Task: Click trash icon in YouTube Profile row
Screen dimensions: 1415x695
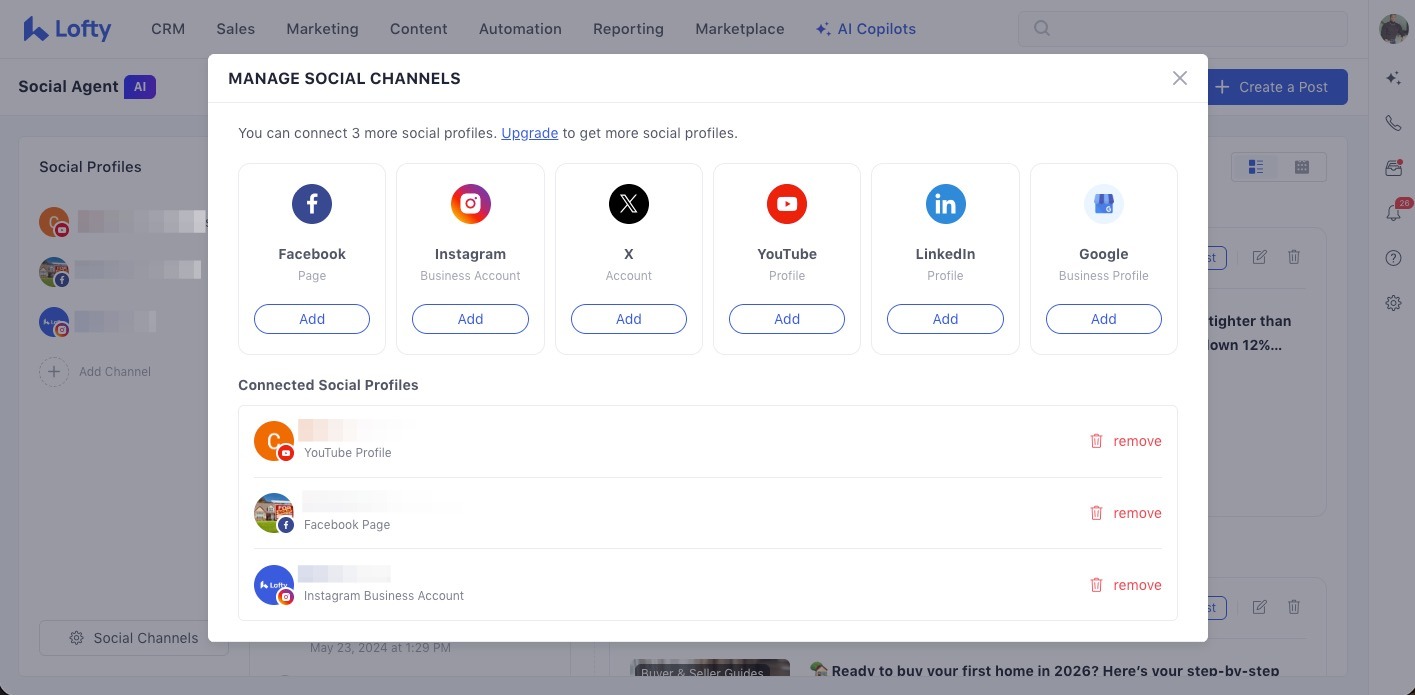Action: point(1096,441)
